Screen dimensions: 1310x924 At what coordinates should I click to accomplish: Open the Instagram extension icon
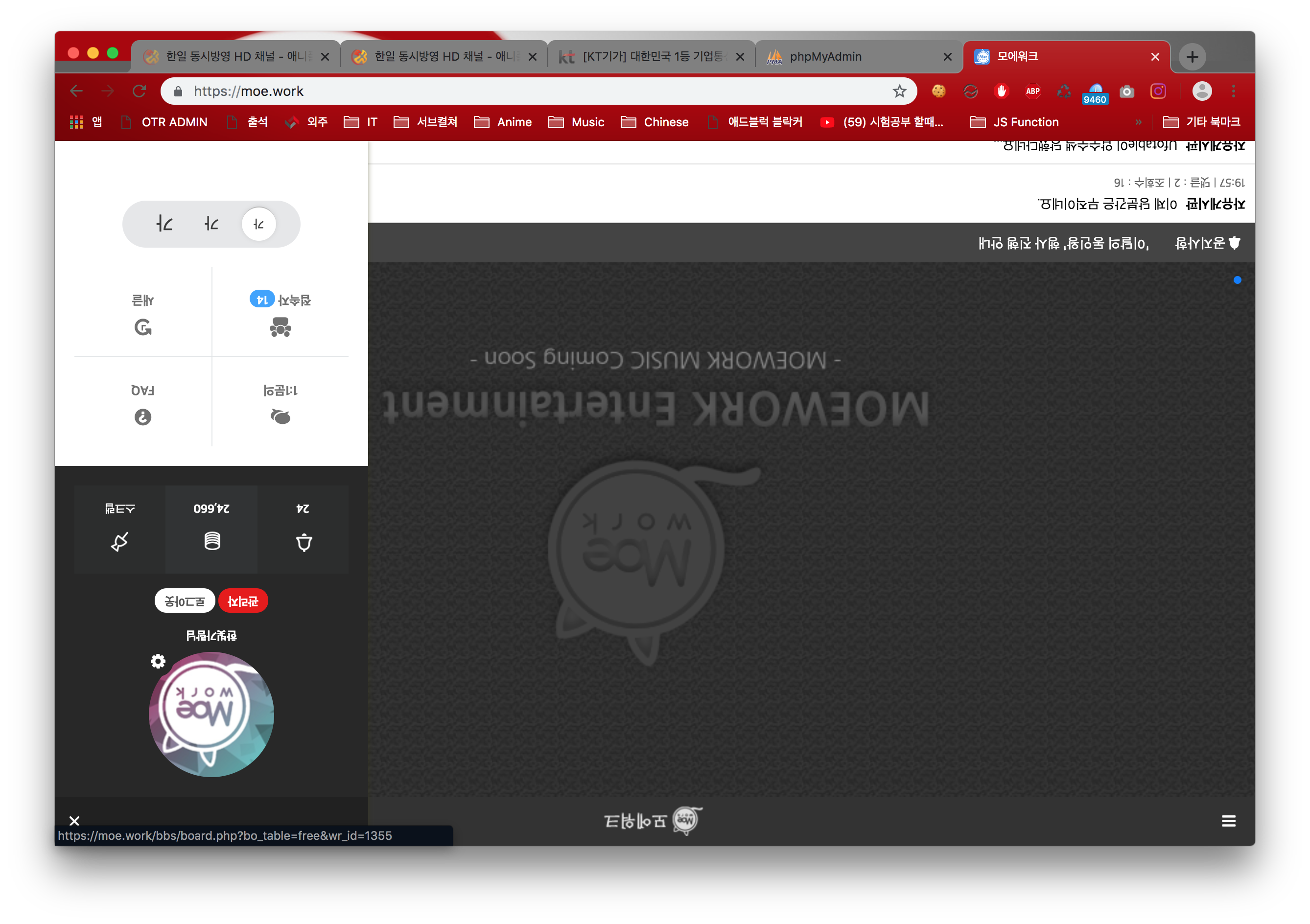click(x=1158, y=91)
